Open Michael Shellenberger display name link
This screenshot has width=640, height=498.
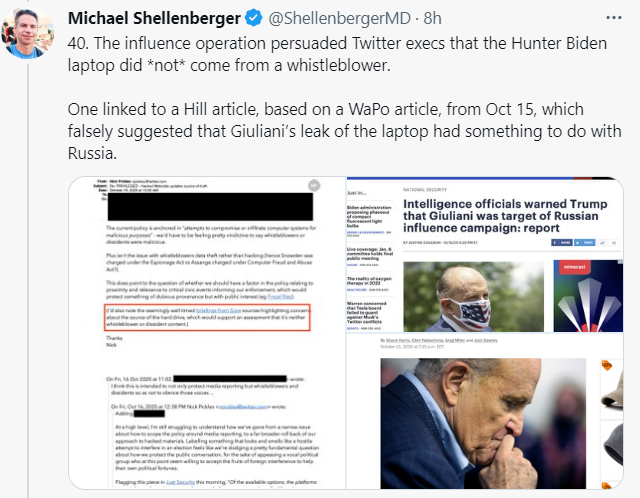[154, 18]
